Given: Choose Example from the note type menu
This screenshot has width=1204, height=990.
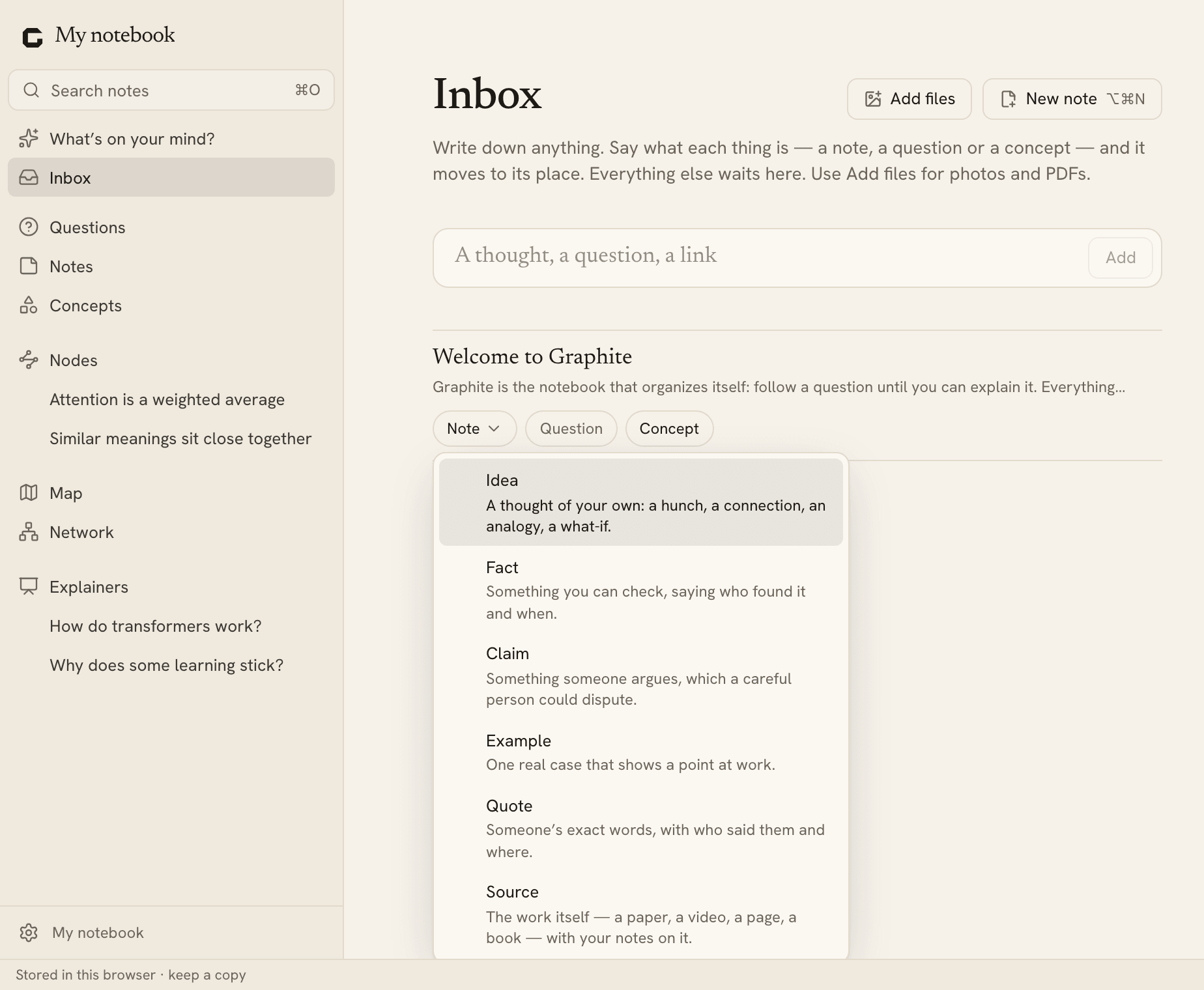Looking at the screenshot, I should tap(641, 752).
